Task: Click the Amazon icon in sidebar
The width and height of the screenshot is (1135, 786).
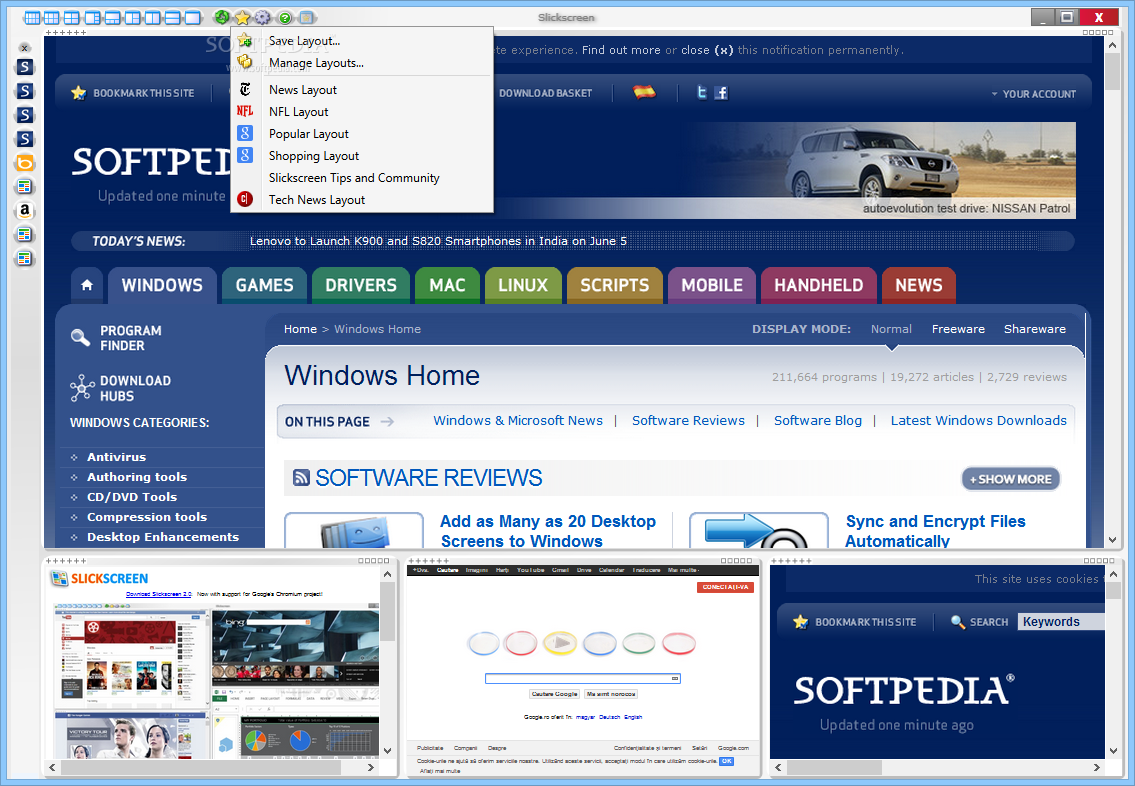Action: [x=25, y=211]
